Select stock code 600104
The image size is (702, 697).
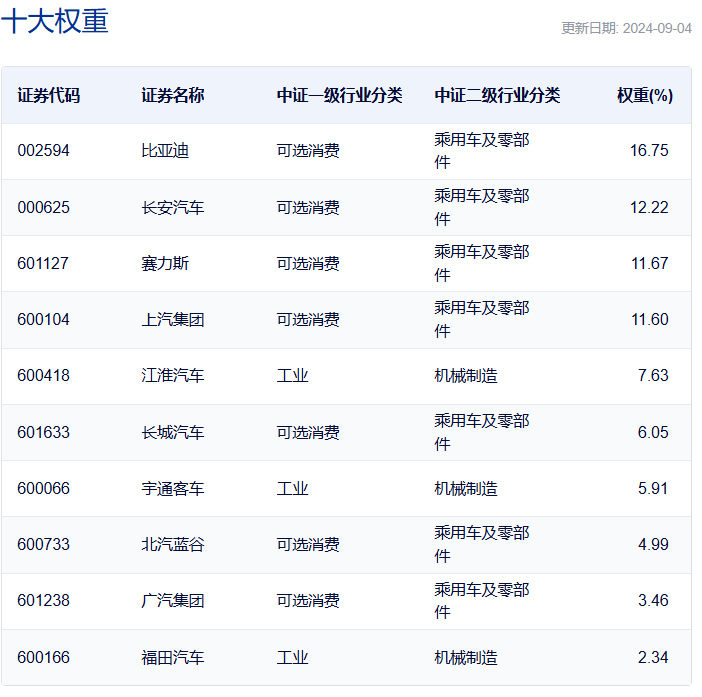43,320
